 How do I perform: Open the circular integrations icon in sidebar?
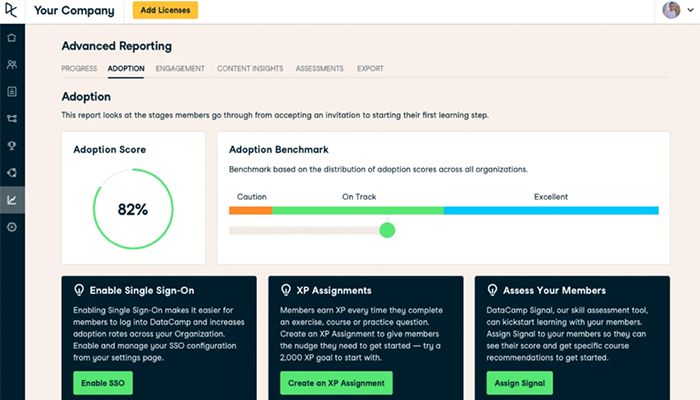12,173
